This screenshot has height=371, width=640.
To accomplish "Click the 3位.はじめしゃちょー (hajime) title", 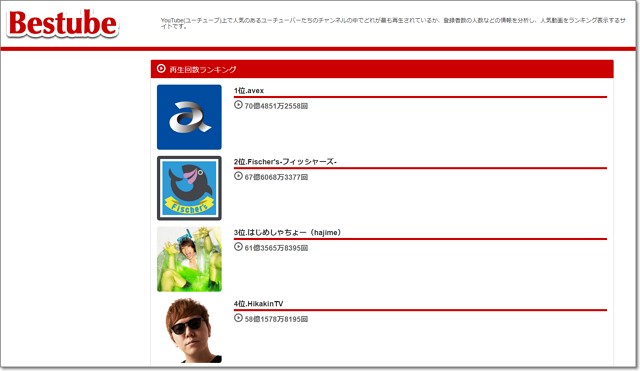I will pos(287,233).
